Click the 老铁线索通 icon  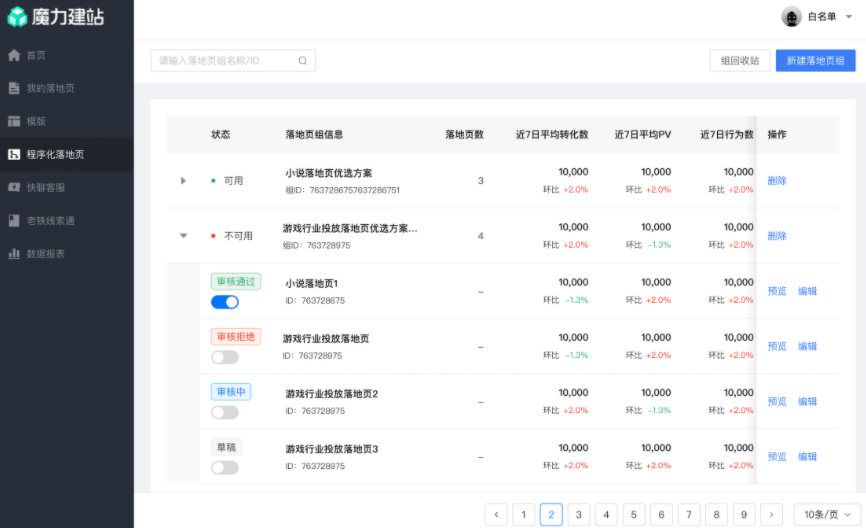[14, 221]
